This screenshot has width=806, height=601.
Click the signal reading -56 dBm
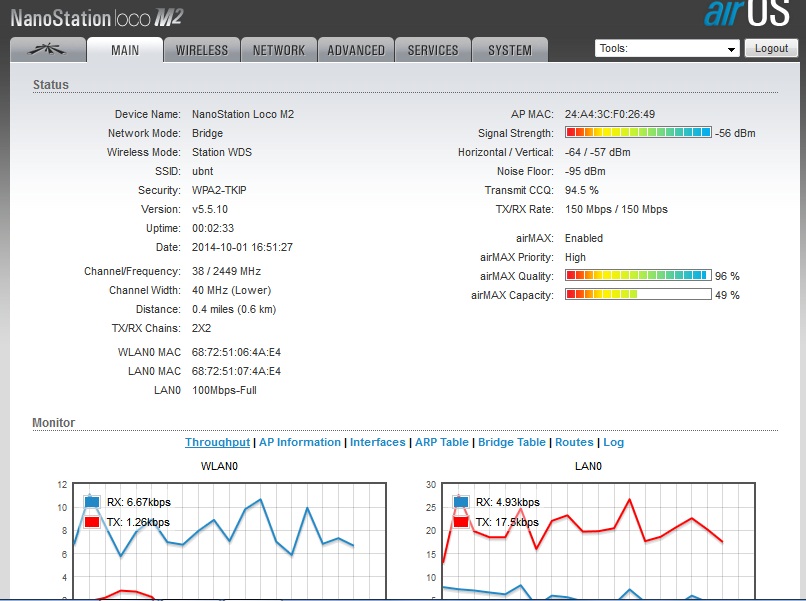pos(735,133)
